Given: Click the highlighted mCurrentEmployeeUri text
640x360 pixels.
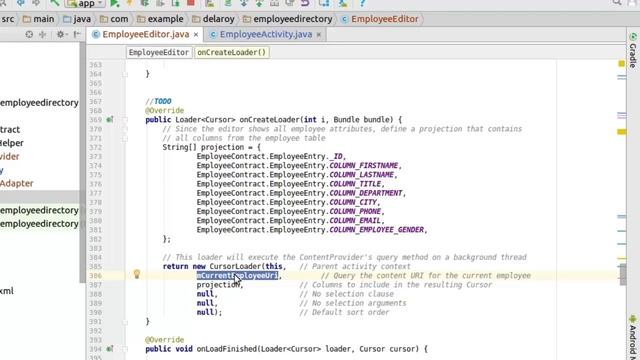Looking at the screenshot, I should pyautogui.click(x=237, y=276).
